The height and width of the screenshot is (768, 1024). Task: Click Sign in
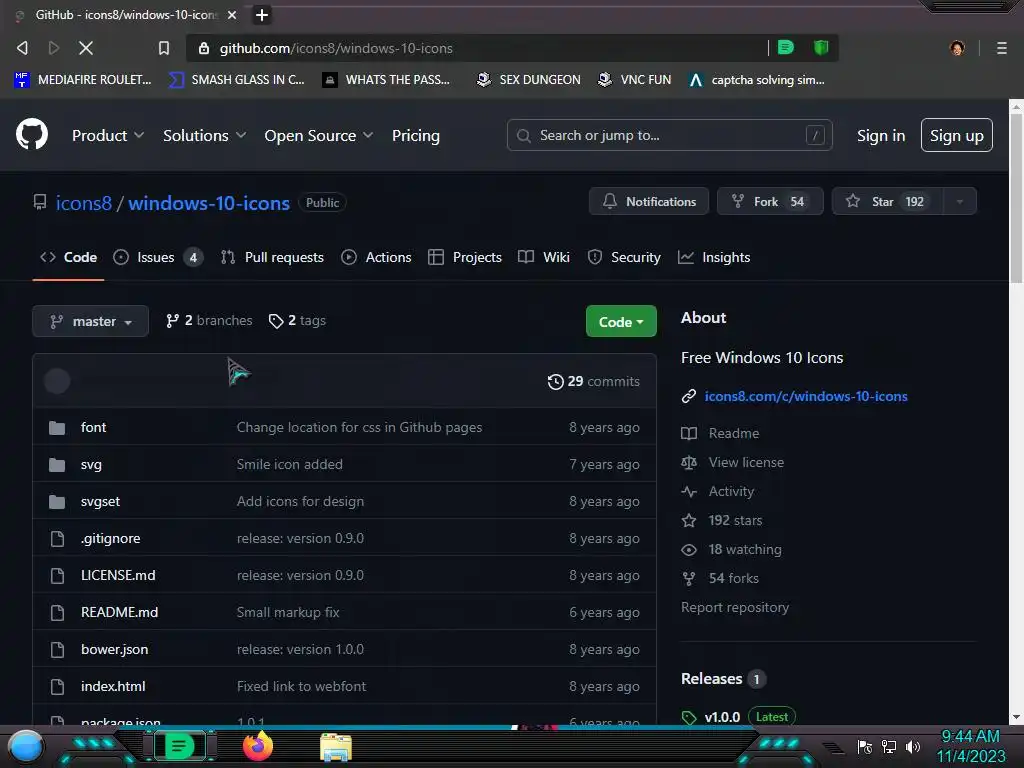tap(880, 135)
